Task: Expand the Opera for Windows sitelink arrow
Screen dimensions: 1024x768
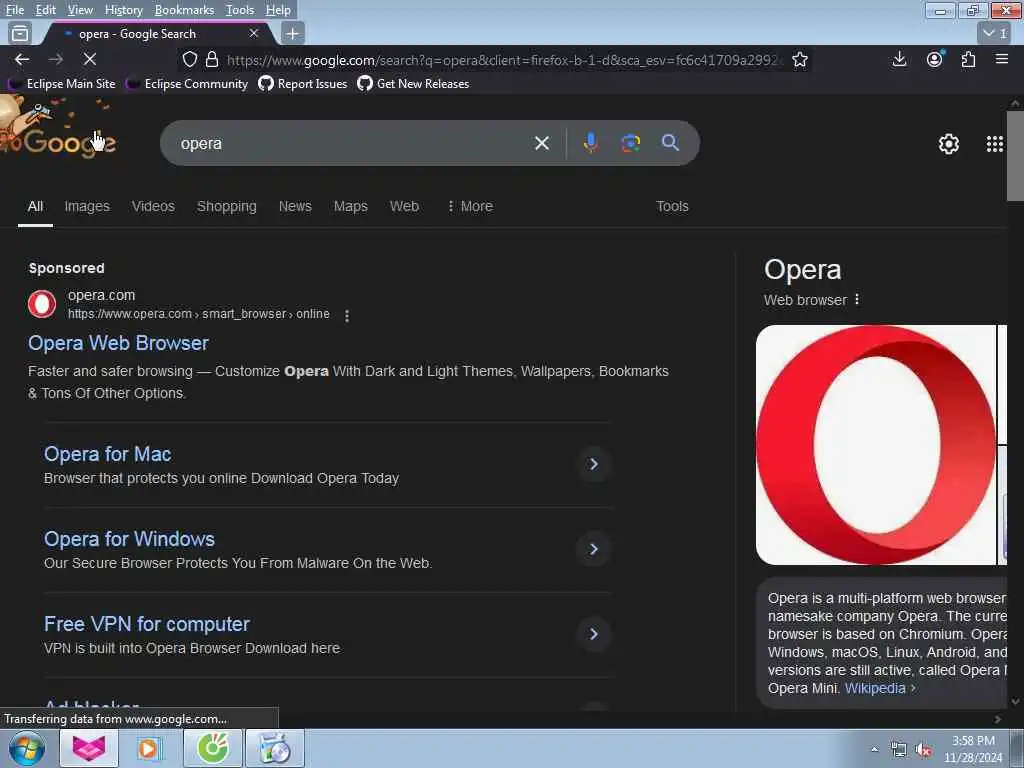Action: 594,549
